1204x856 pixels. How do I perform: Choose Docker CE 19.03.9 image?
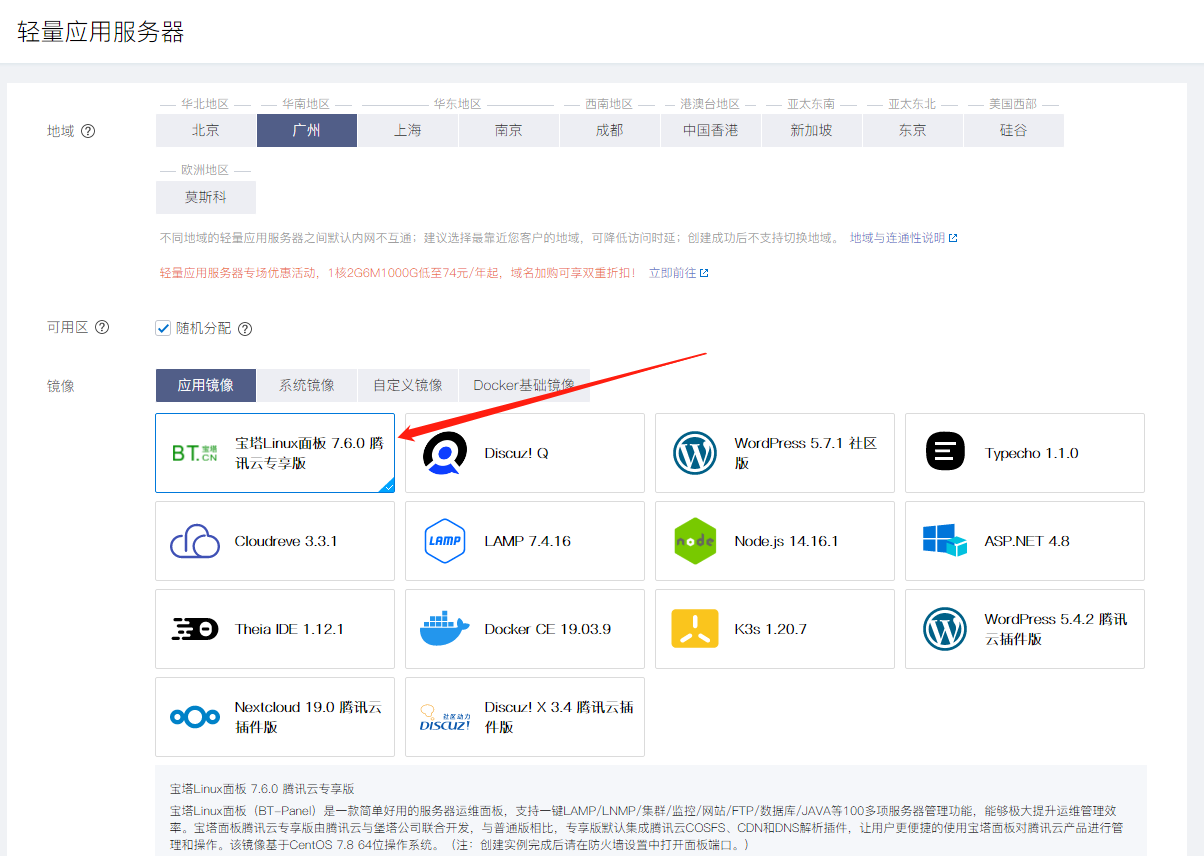coord(525,629)
